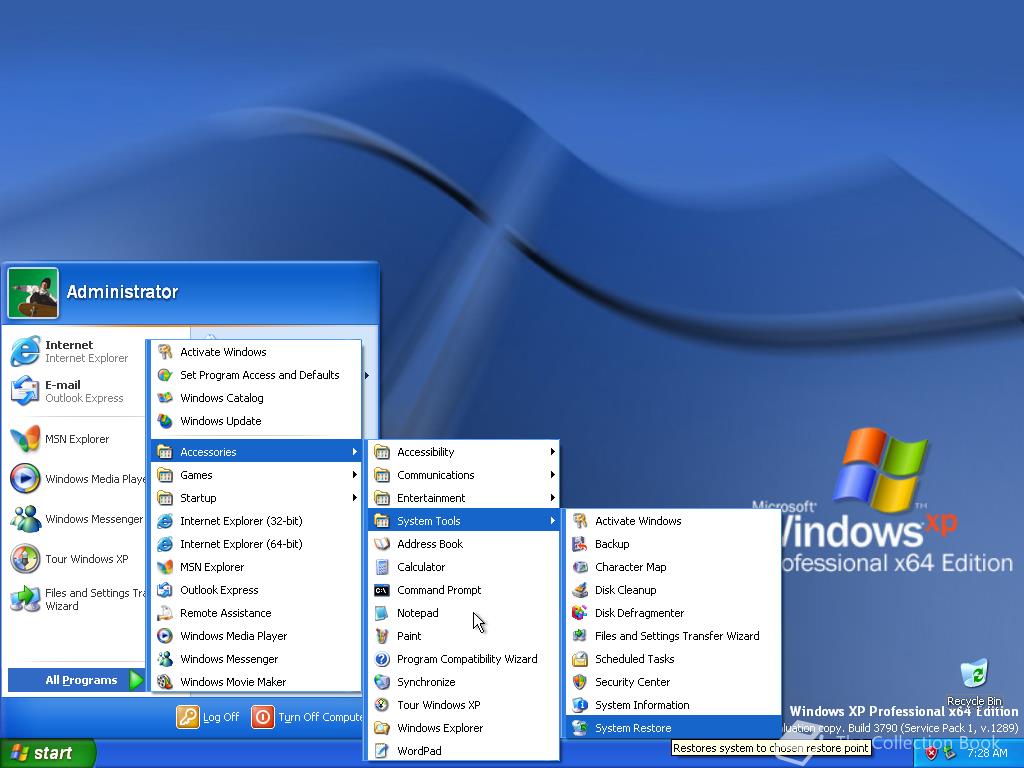Select System Restore from System Tools

[634, 728]
